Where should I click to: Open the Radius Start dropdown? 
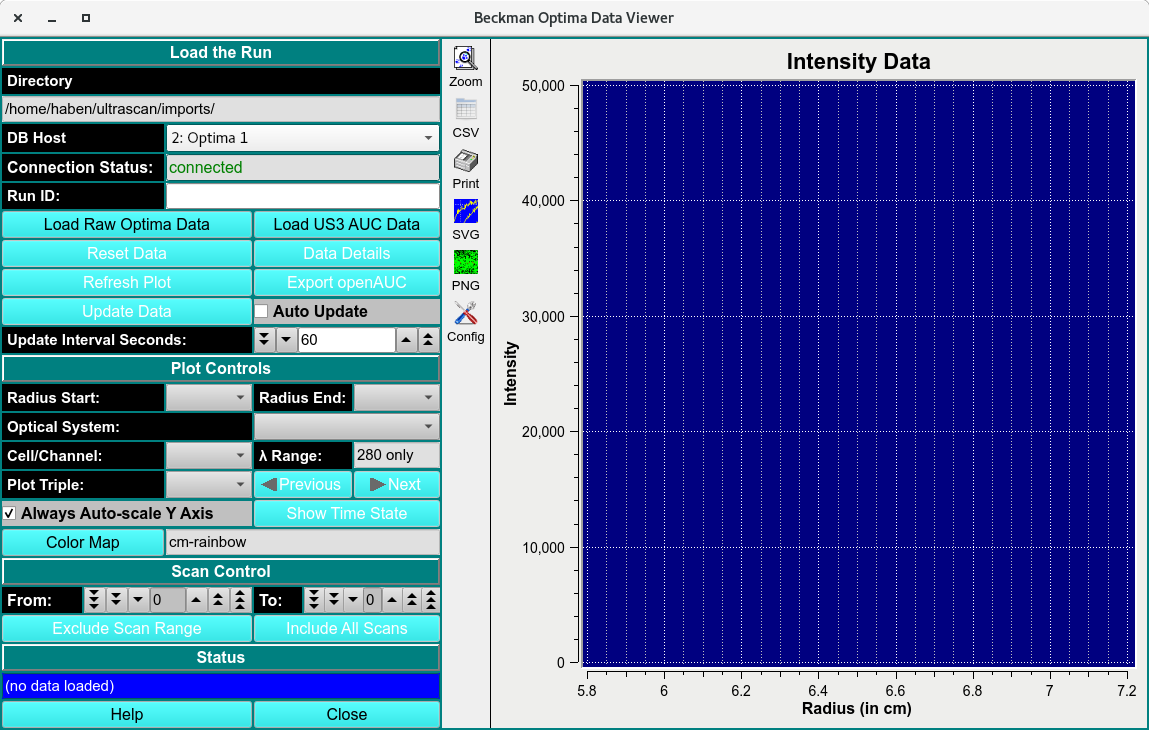(x=208, y=398)
